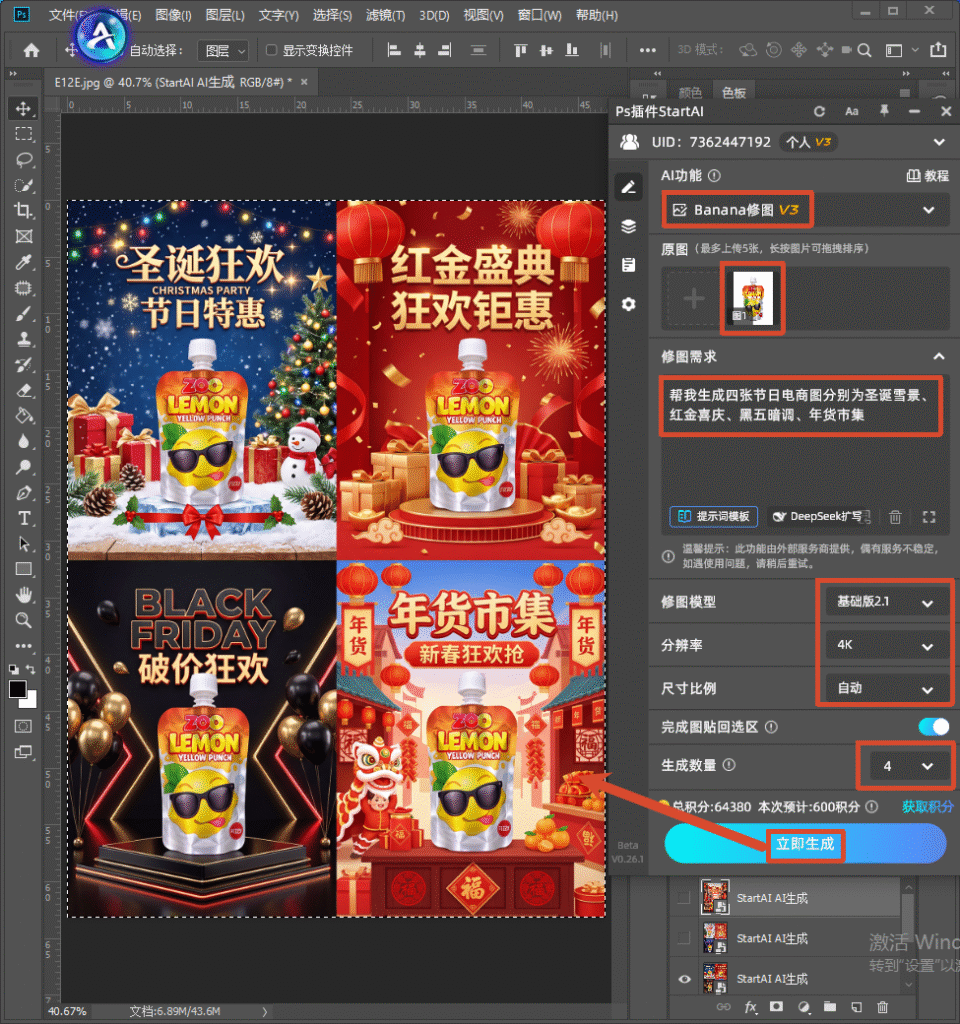The width and height of the screenshot is (960, 1024).
Task: Switch to the 颜色 panel tab
Action: [690, 93]
